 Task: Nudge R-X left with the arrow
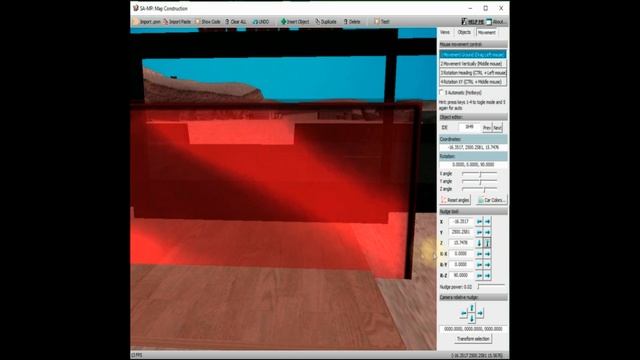pos(479,254)
